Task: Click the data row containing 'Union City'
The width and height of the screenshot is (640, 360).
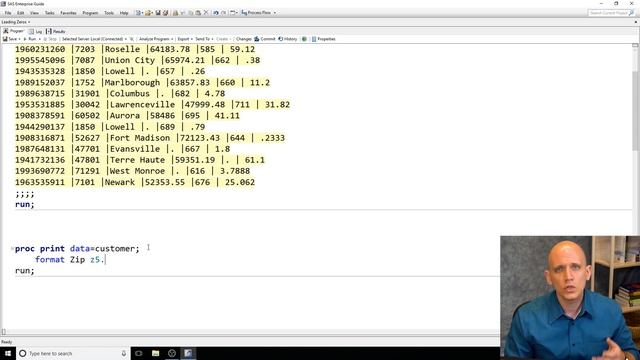Action: 138,60
